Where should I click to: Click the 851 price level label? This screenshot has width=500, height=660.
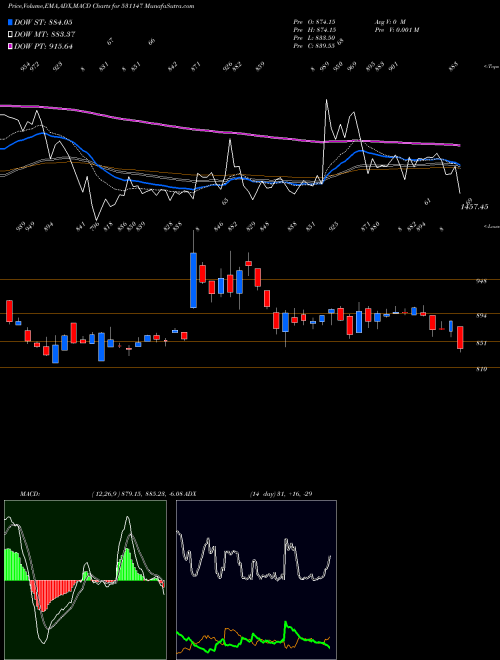(x=483, y=343)
